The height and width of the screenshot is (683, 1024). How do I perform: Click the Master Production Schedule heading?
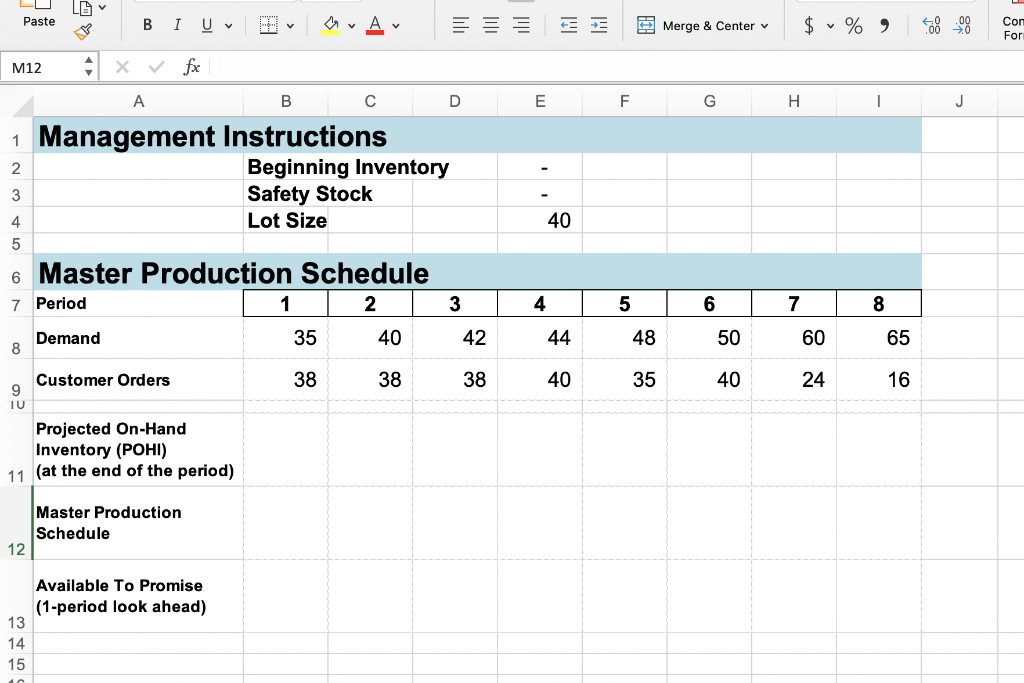(x=233, y=273)
